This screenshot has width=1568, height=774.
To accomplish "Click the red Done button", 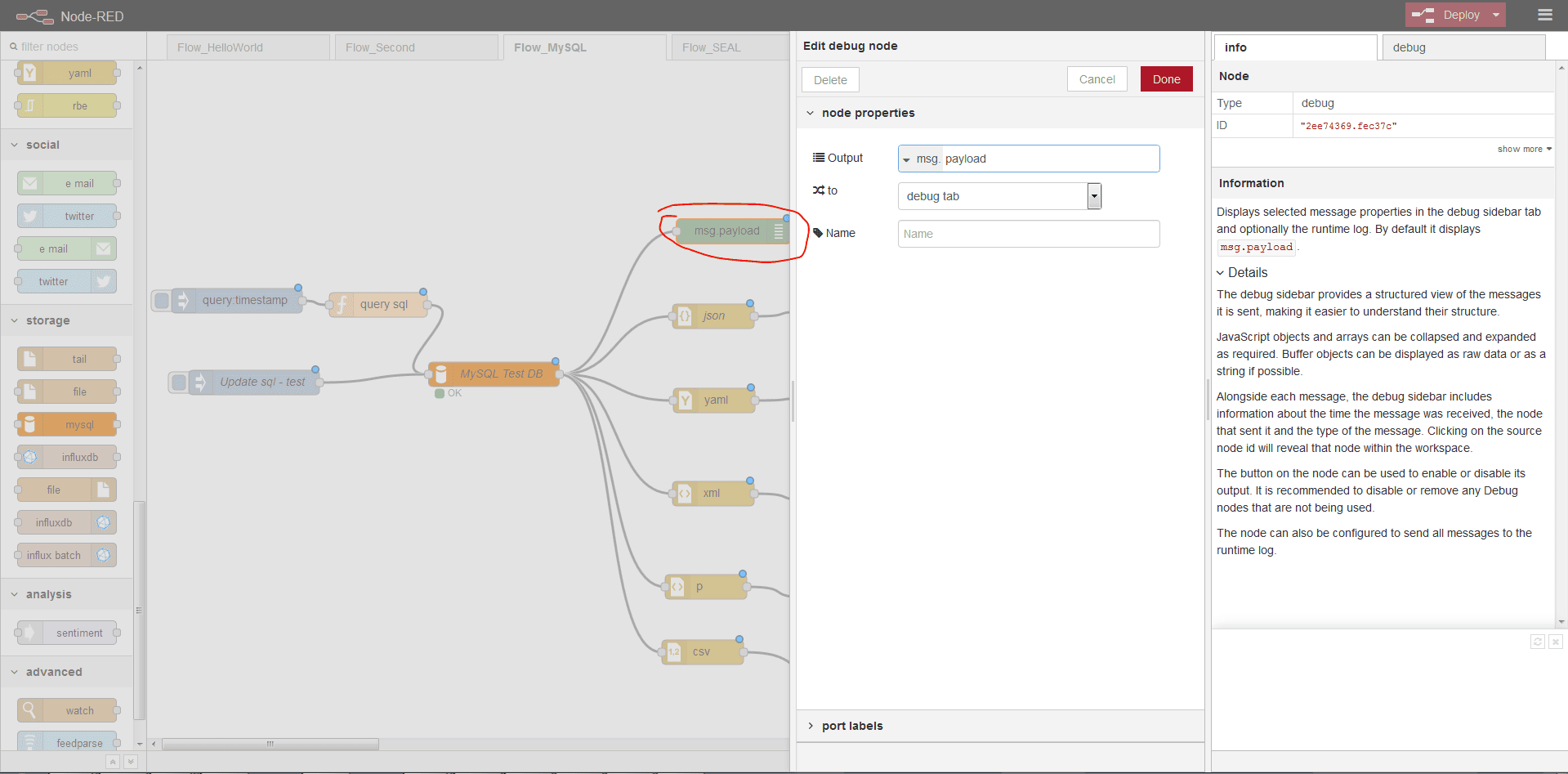I will 1166,79.
